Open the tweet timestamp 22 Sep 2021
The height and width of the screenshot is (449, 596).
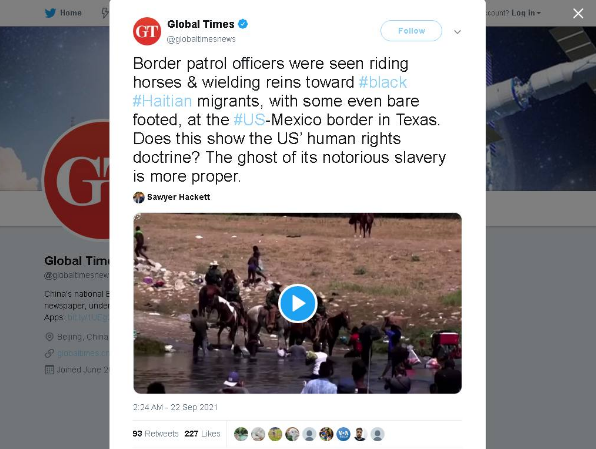175,407
